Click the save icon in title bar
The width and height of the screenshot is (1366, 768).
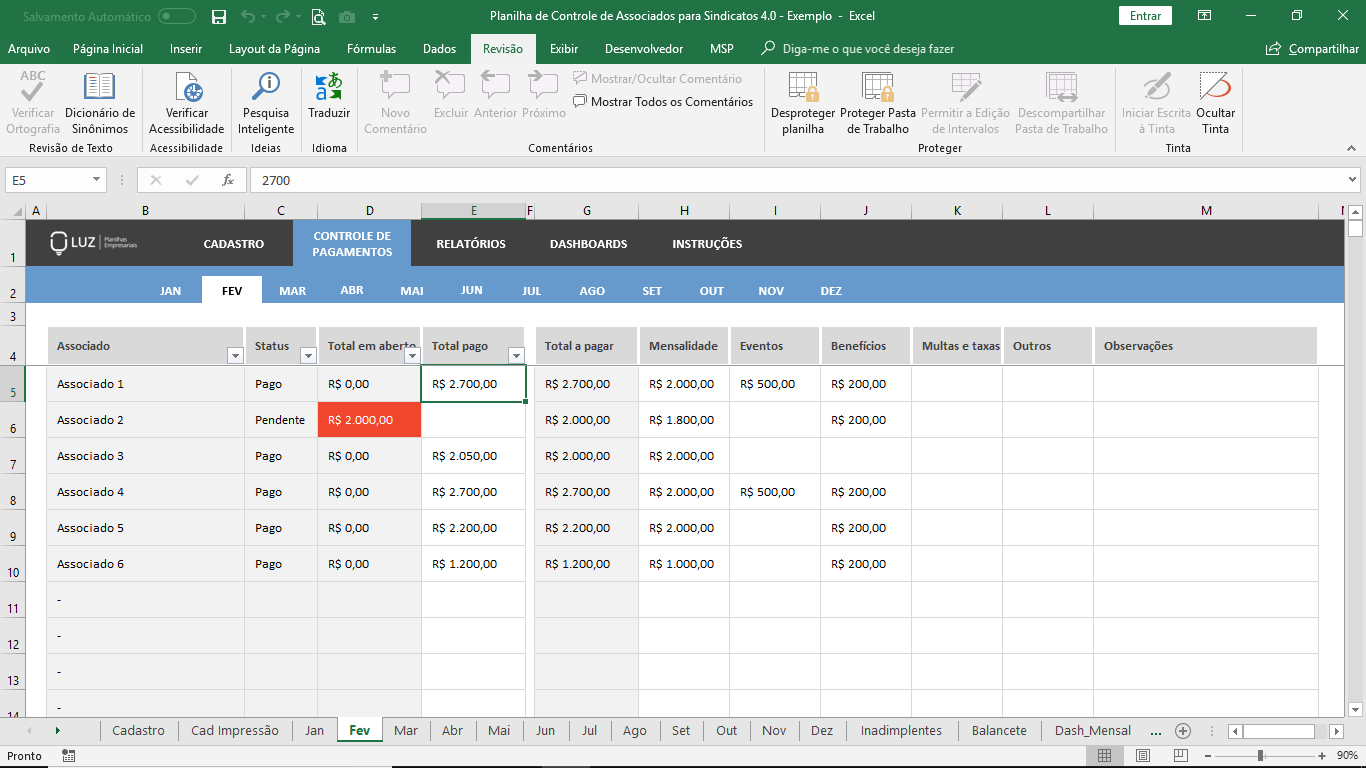pos(219,16)
